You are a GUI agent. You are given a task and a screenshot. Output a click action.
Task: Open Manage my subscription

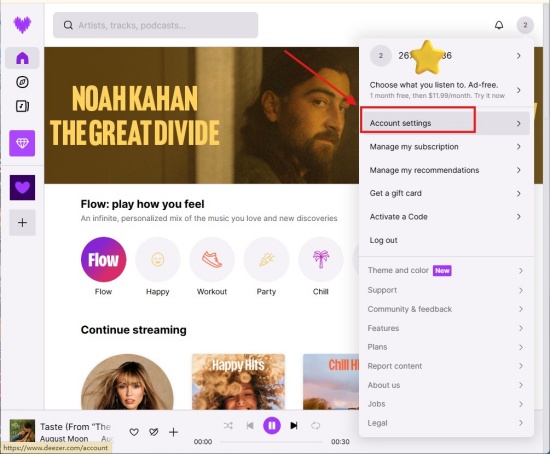[x=446, y=147]
